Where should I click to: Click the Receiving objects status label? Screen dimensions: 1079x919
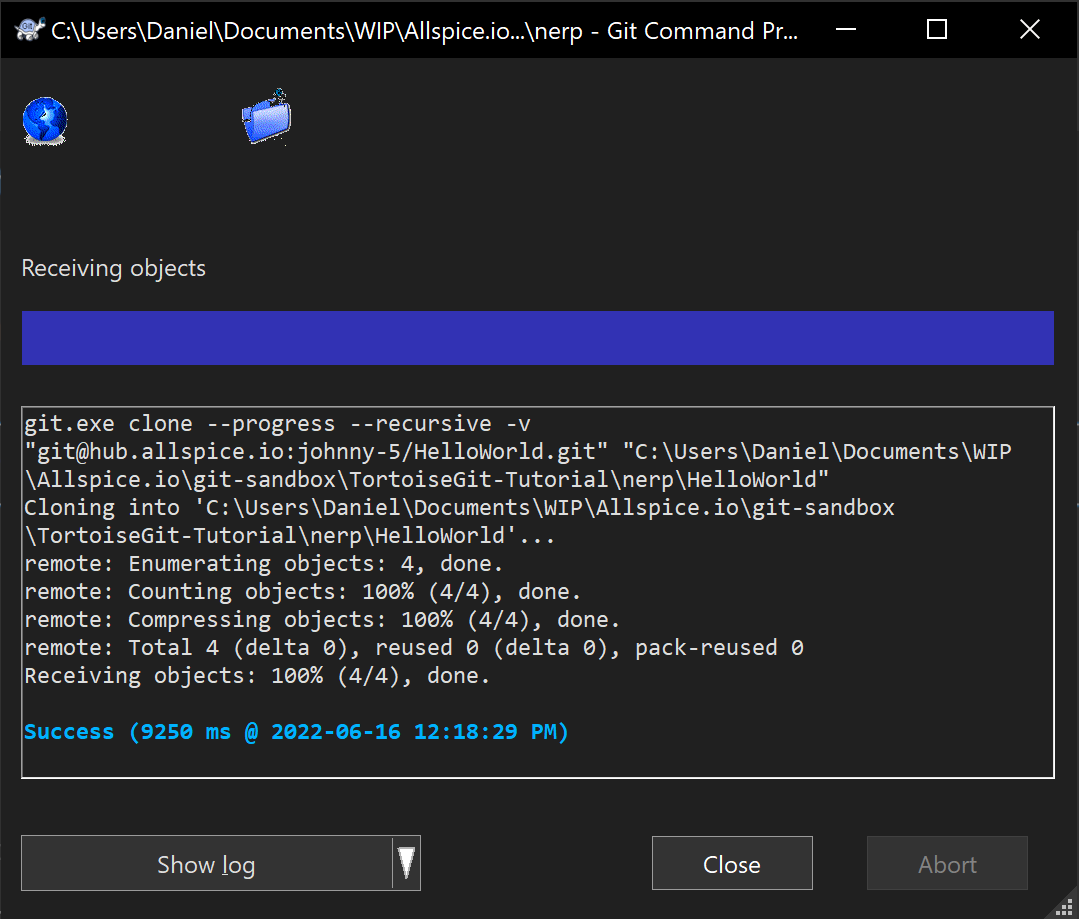(114, 268)
